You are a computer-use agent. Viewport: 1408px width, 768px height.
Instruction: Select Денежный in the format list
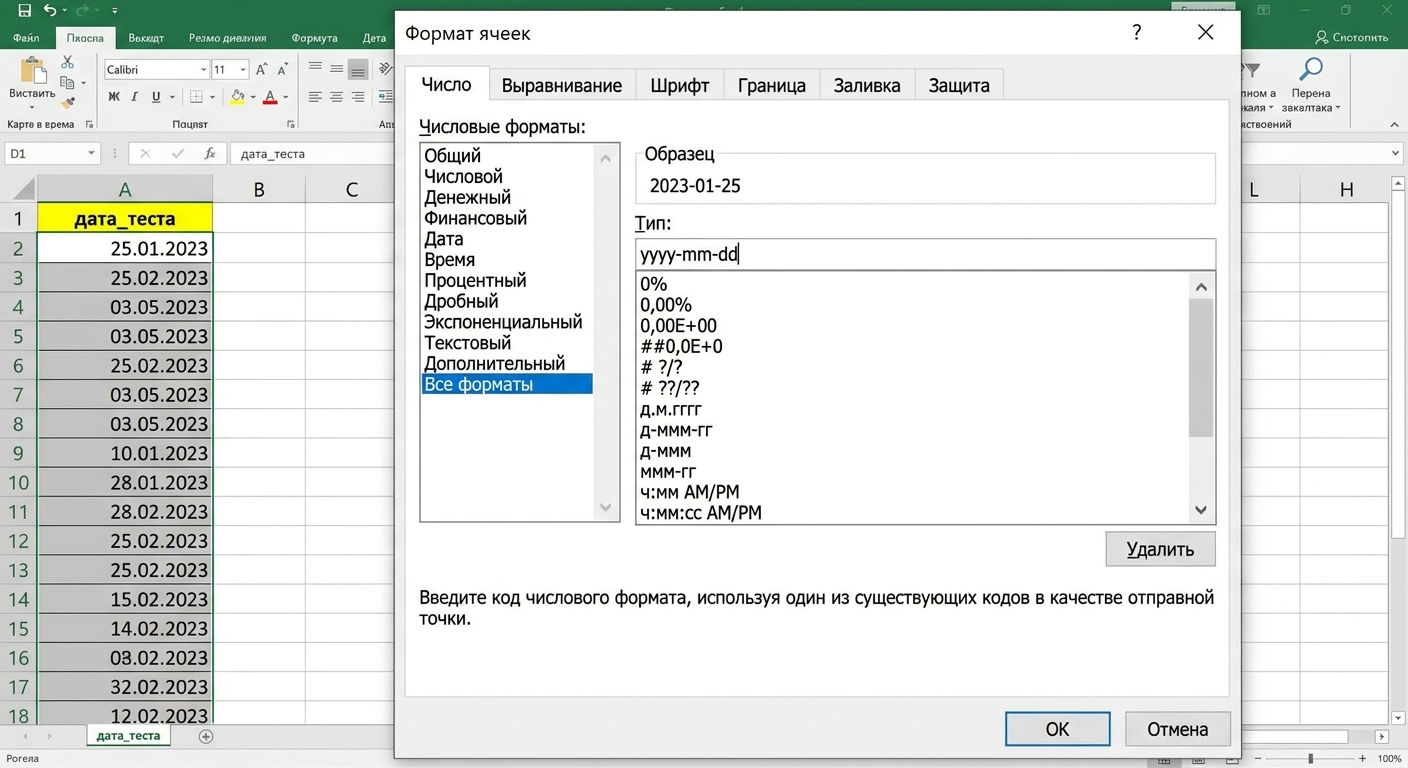click(468, 197)
